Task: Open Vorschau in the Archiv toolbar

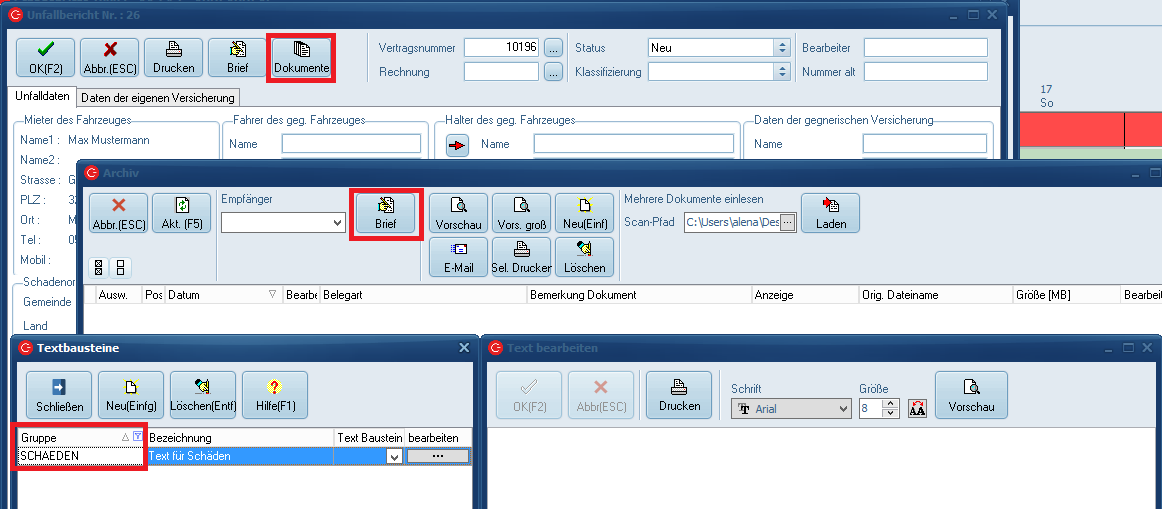Action: [458, 214]
